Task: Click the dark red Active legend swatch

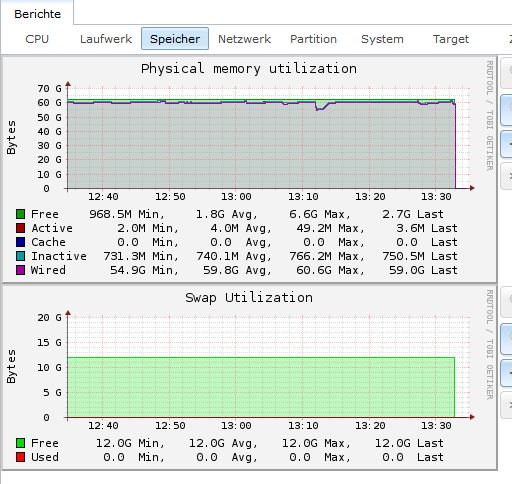Action: 20,228
